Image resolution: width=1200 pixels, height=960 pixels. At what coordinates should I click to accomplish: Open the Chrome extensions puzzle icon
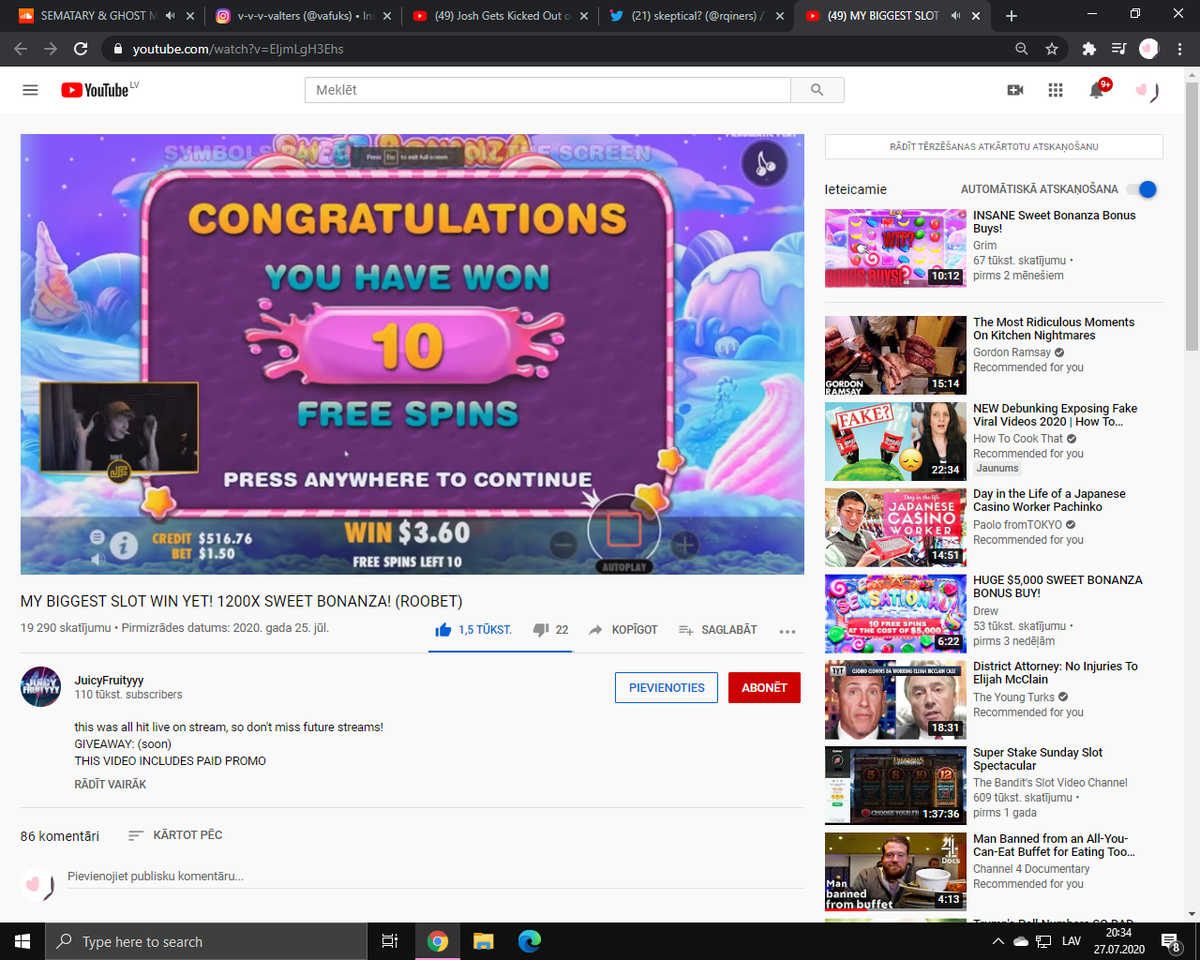pos(1089,48)
